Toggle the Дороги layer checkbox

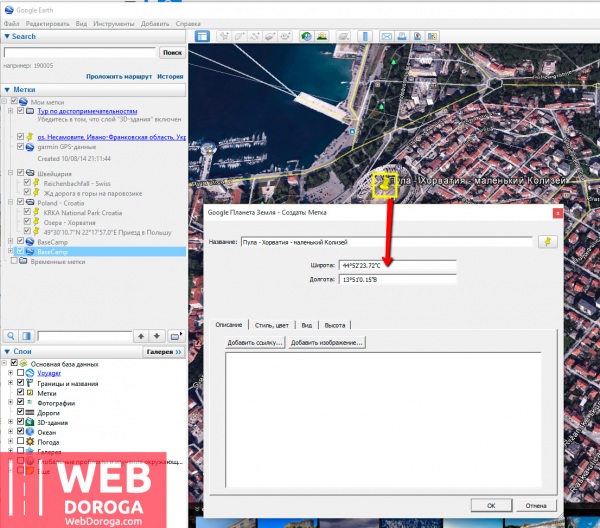(21, 412)
